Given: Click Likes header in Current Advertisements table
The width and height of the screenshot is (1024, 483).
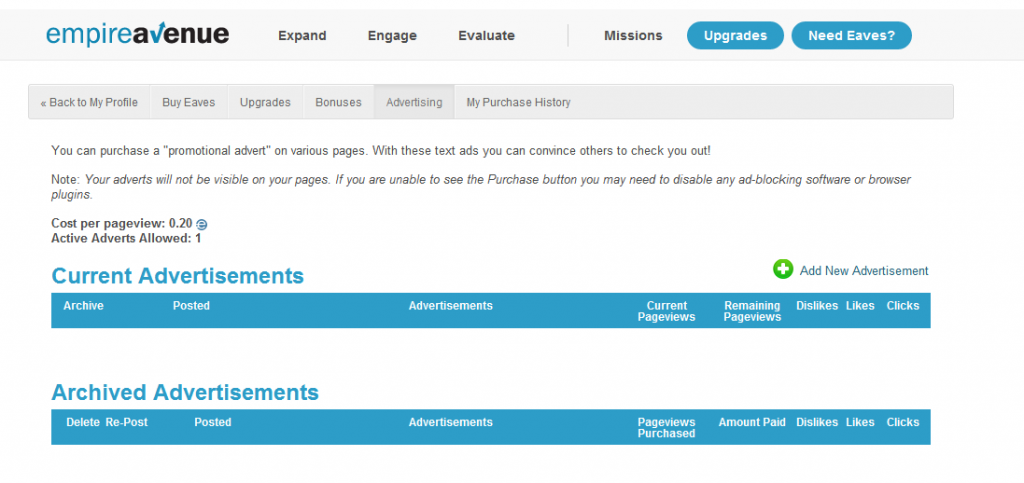Looking at the screenshot, I should pyautogui.click(x=860, y=305).
